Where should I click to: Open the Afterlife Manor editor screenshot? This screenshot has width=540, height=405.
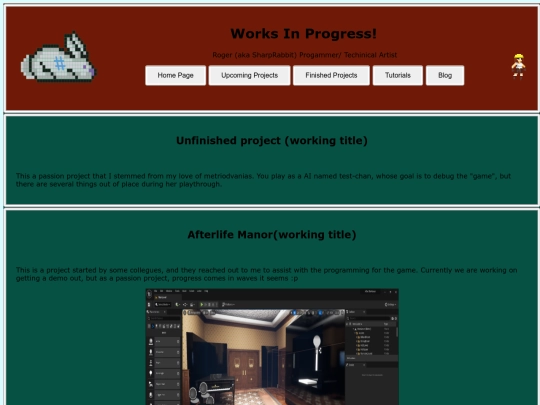tap(272, 347)
